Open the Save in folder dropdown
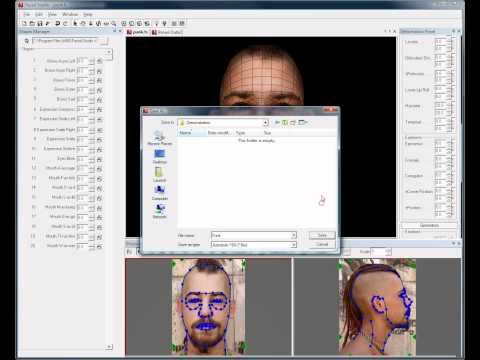480x360 pixels. 266,123
